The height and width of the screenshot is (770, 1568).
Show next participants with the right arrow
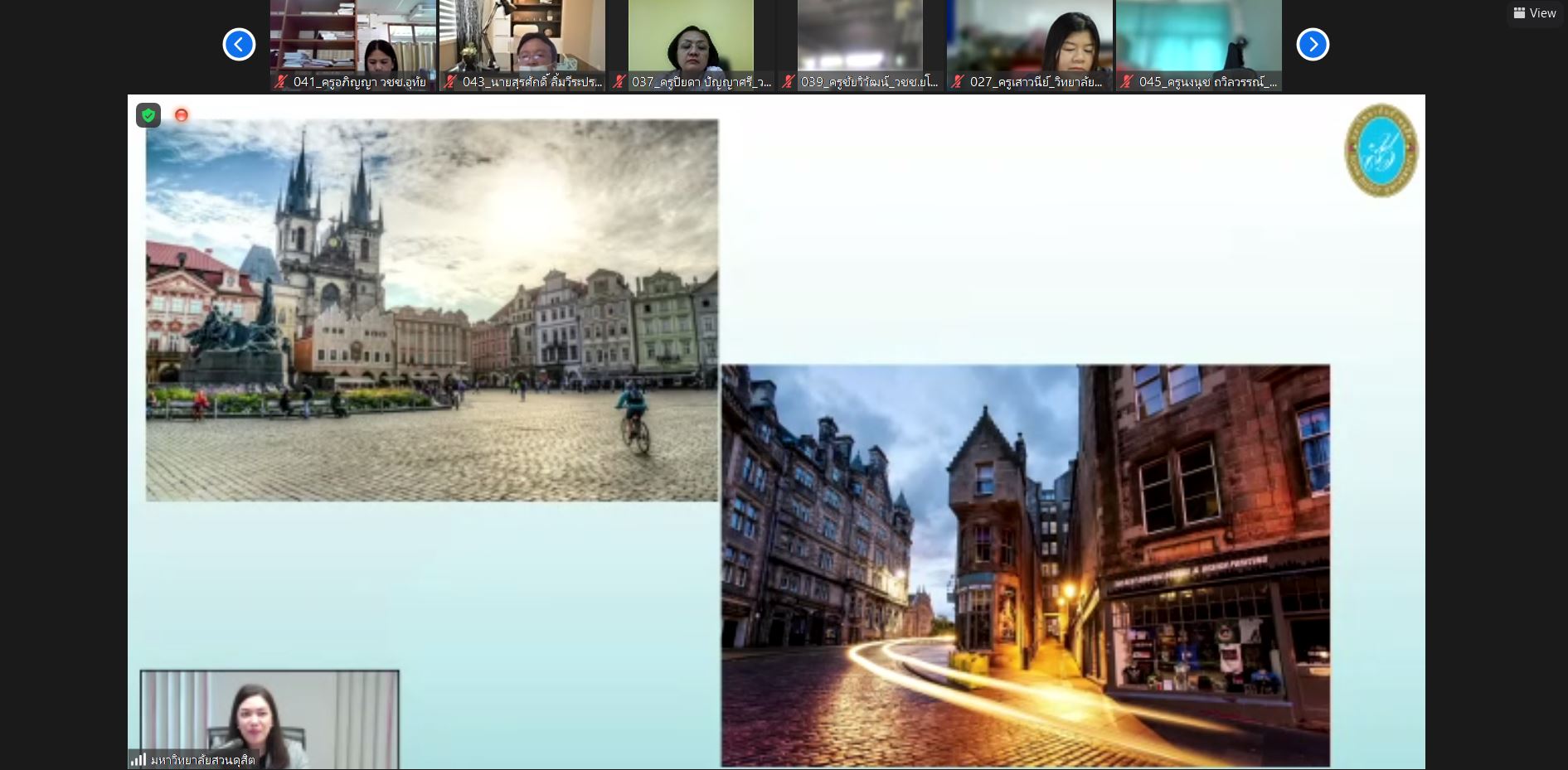click(x=1313, y=45)
